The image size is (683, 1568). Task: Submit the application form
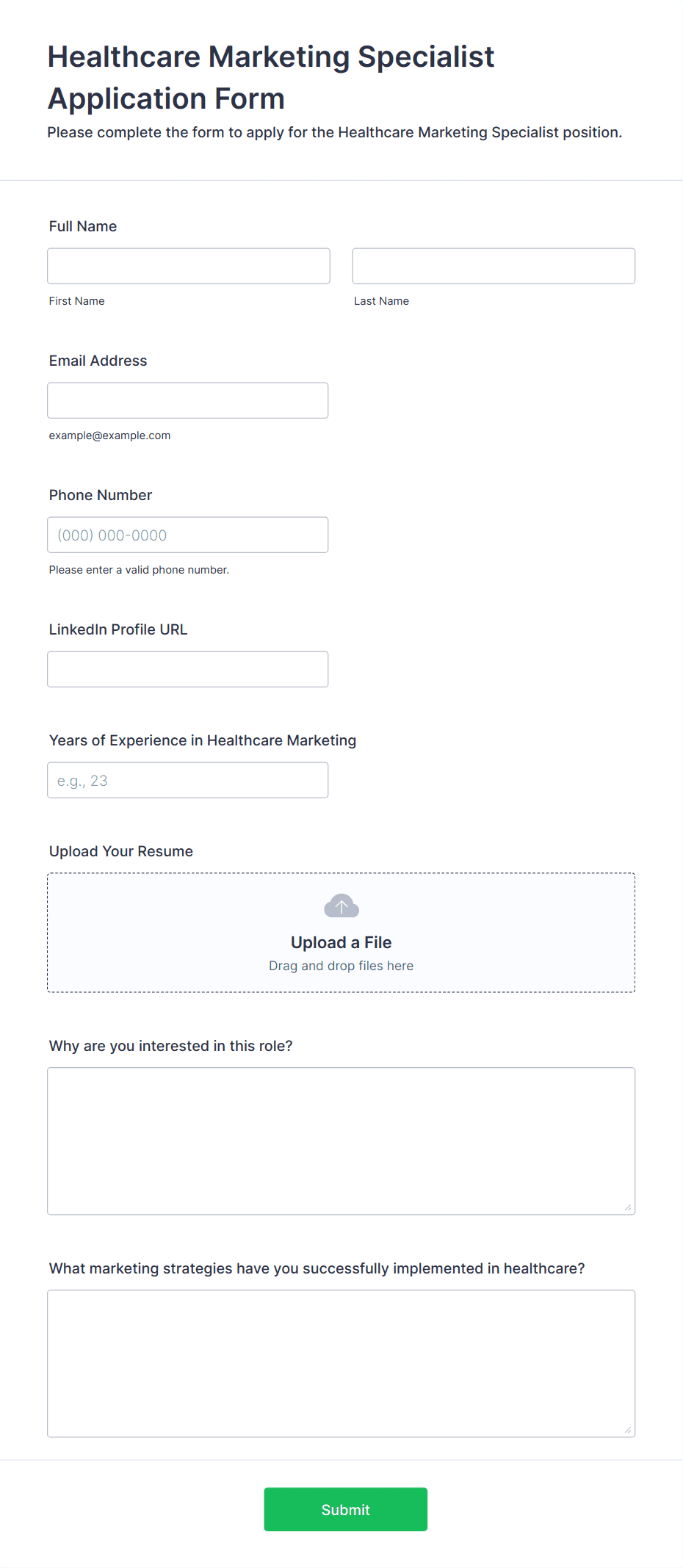click(x=346, y=1509)
